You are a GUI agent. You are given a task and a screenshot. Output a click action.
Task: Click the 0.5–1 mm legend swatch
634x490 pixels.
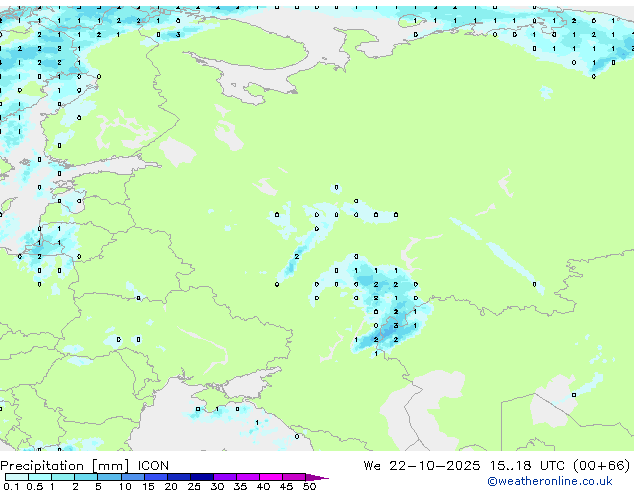[x=40, y=477]
